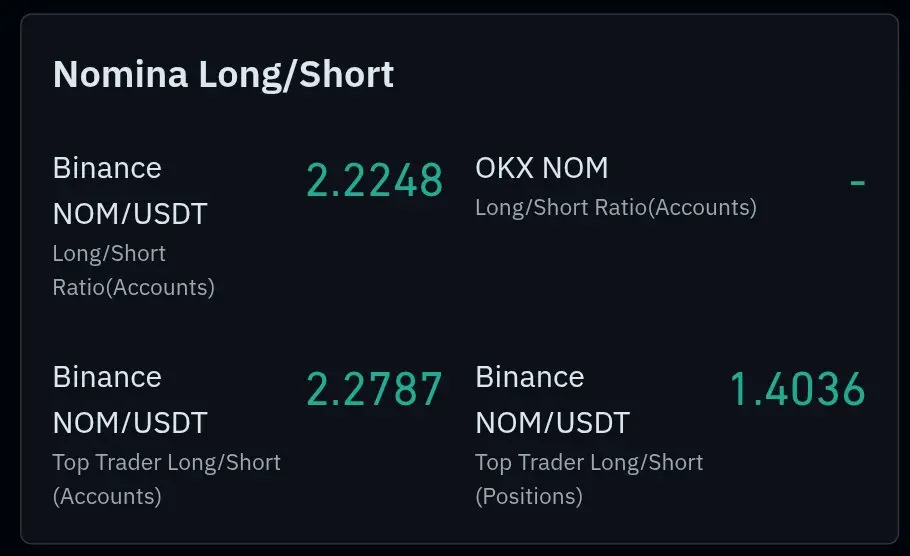
Task: Select the 2.2787 top trader accounts value
Action: (374, 389)
